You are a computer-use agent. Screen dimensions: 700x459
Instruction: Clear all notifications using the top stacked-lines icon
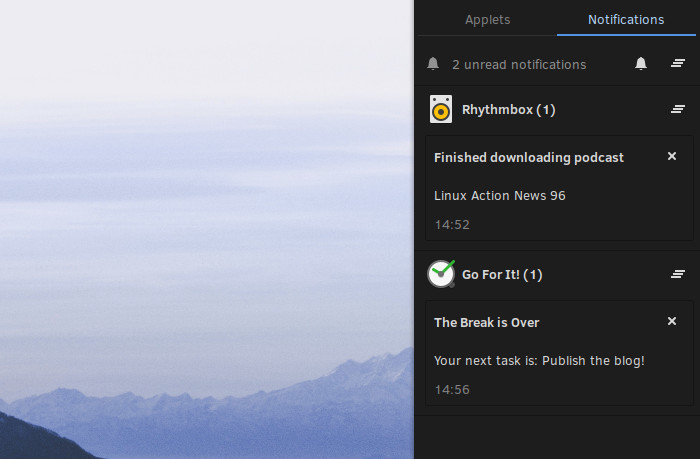pos(678,64)
